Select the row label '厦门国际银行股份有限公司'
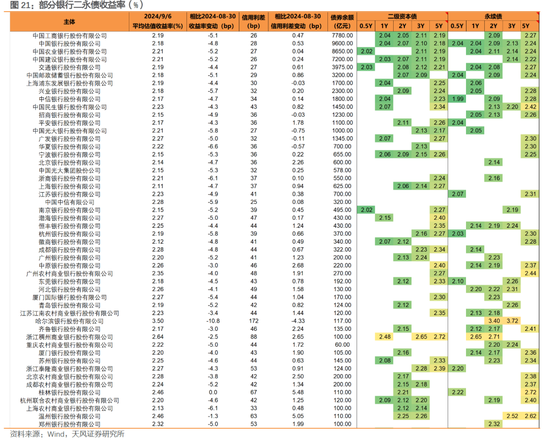 tap(69, 297)
